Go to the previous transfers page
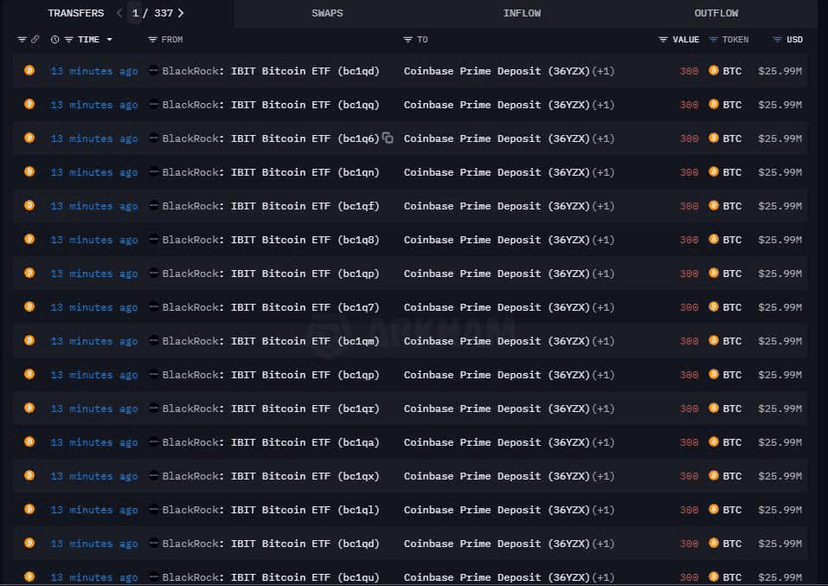Image resolution: width=828 pixels, height=586 pixels. (x=119, y=13)
